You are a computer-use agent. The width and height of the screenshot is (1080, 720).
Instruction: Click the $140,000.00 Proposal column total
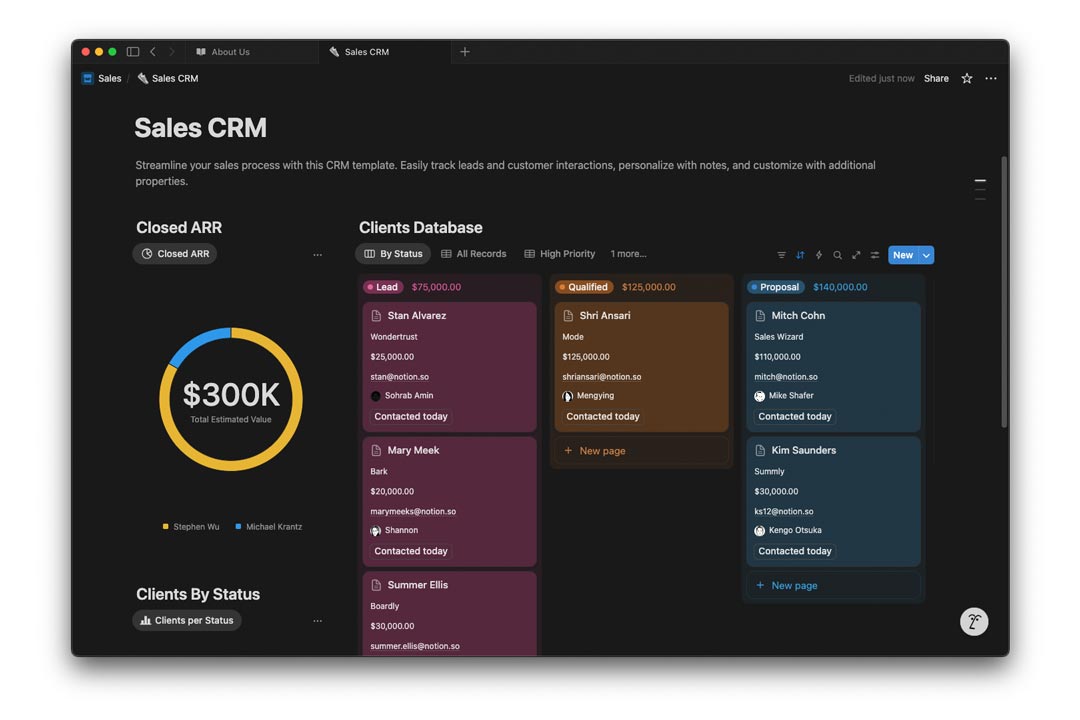tap(840, 287)
